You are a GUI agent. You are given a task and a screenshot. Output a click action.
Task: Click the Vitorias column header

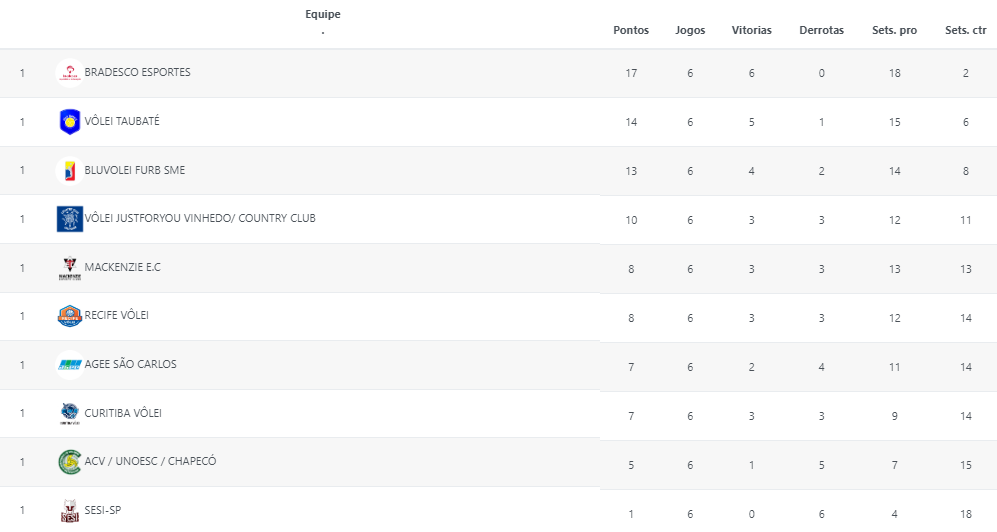pyautogui.click(x=752, y=31)
